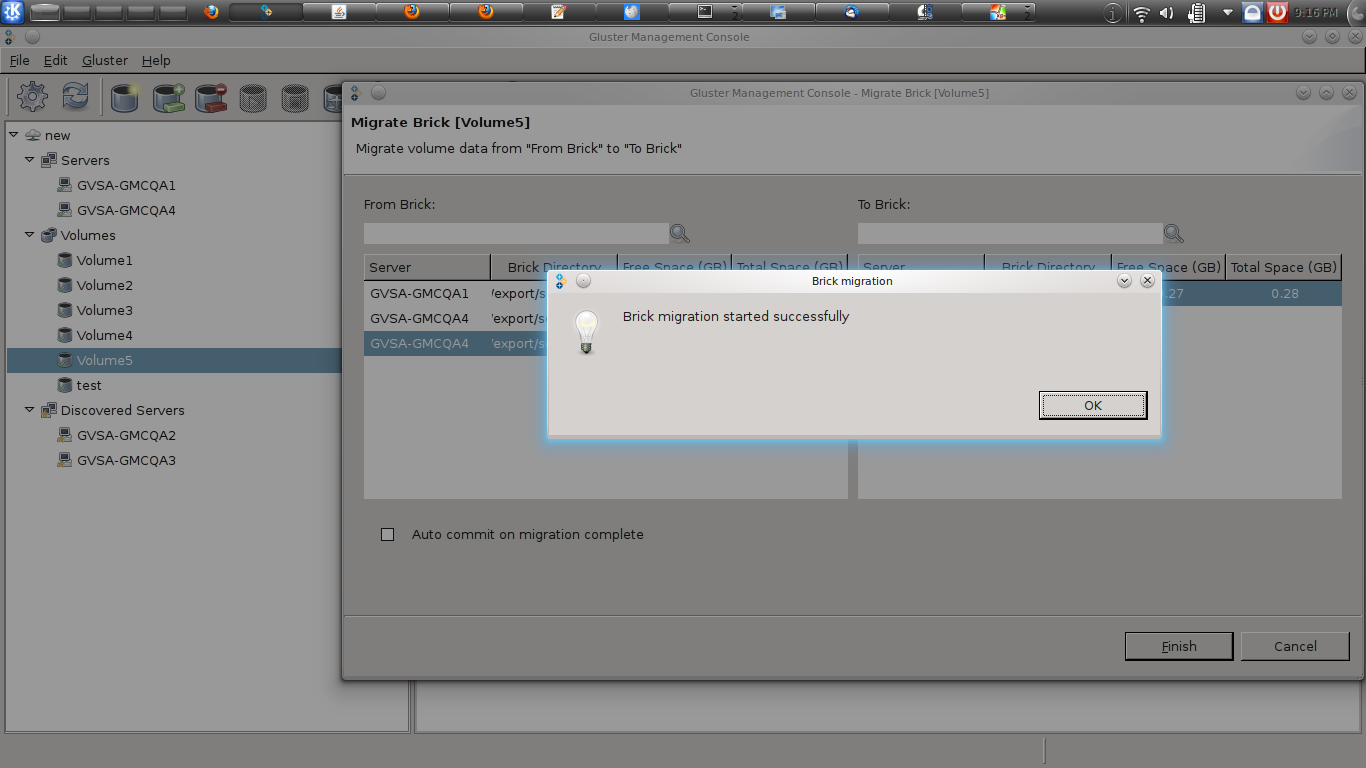Click the Finish button
Image resolution: width=1366 pixels, height=768 pixels.
tap(1179, 646)
